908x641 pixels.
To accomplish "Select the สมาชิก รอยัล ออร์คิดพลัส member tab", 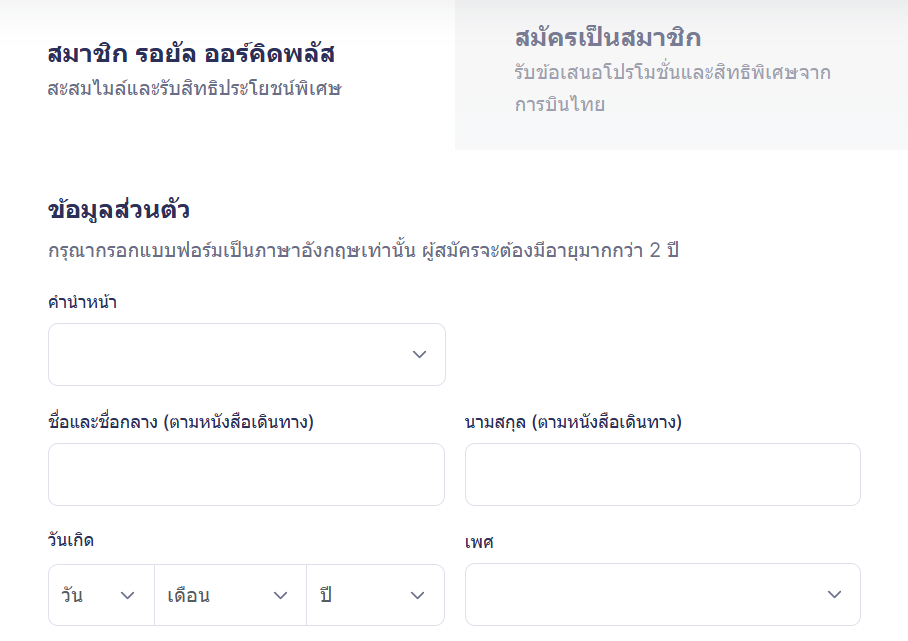I will pos(227,70).
